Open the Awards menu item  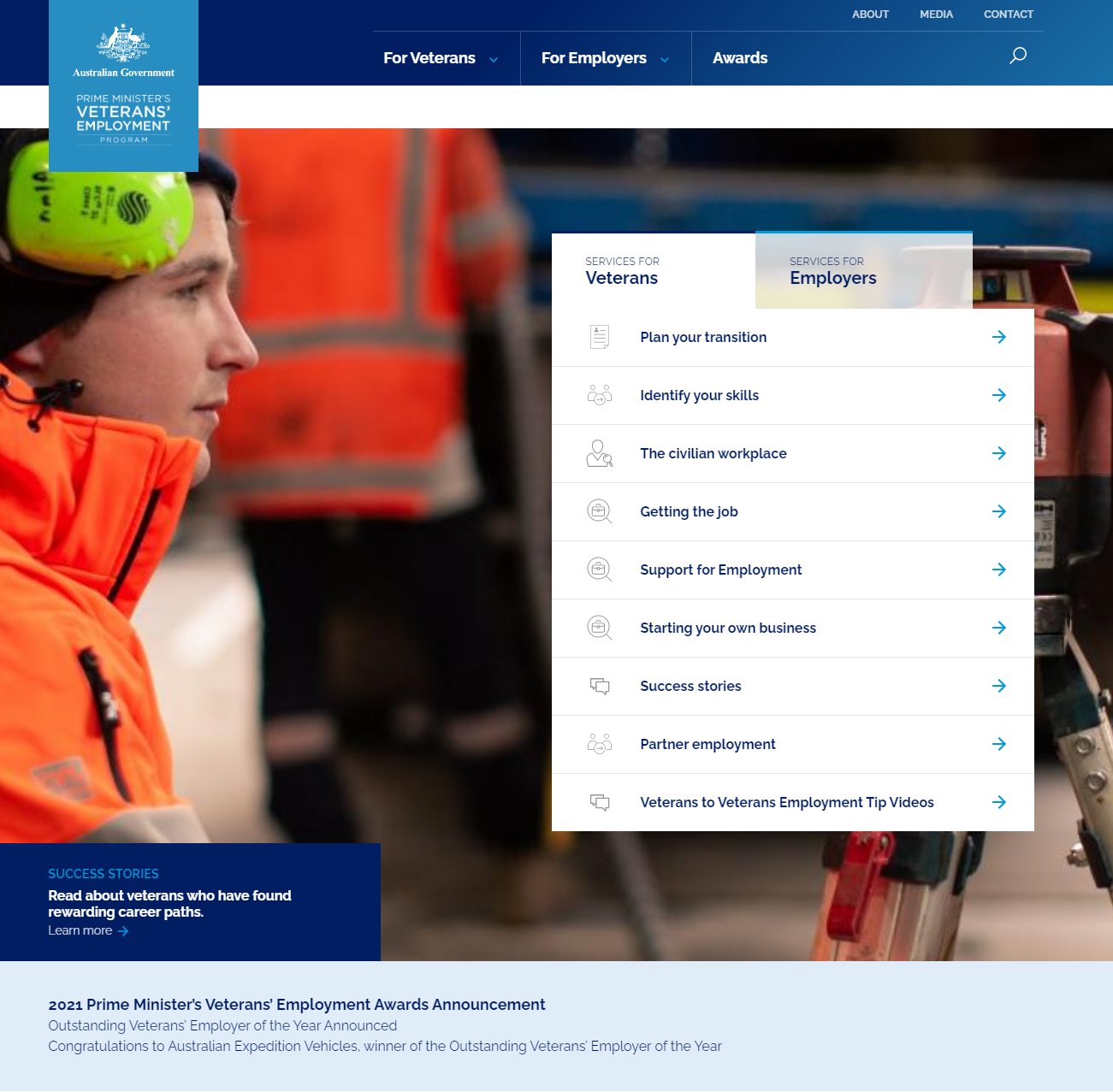pos(740,58)
